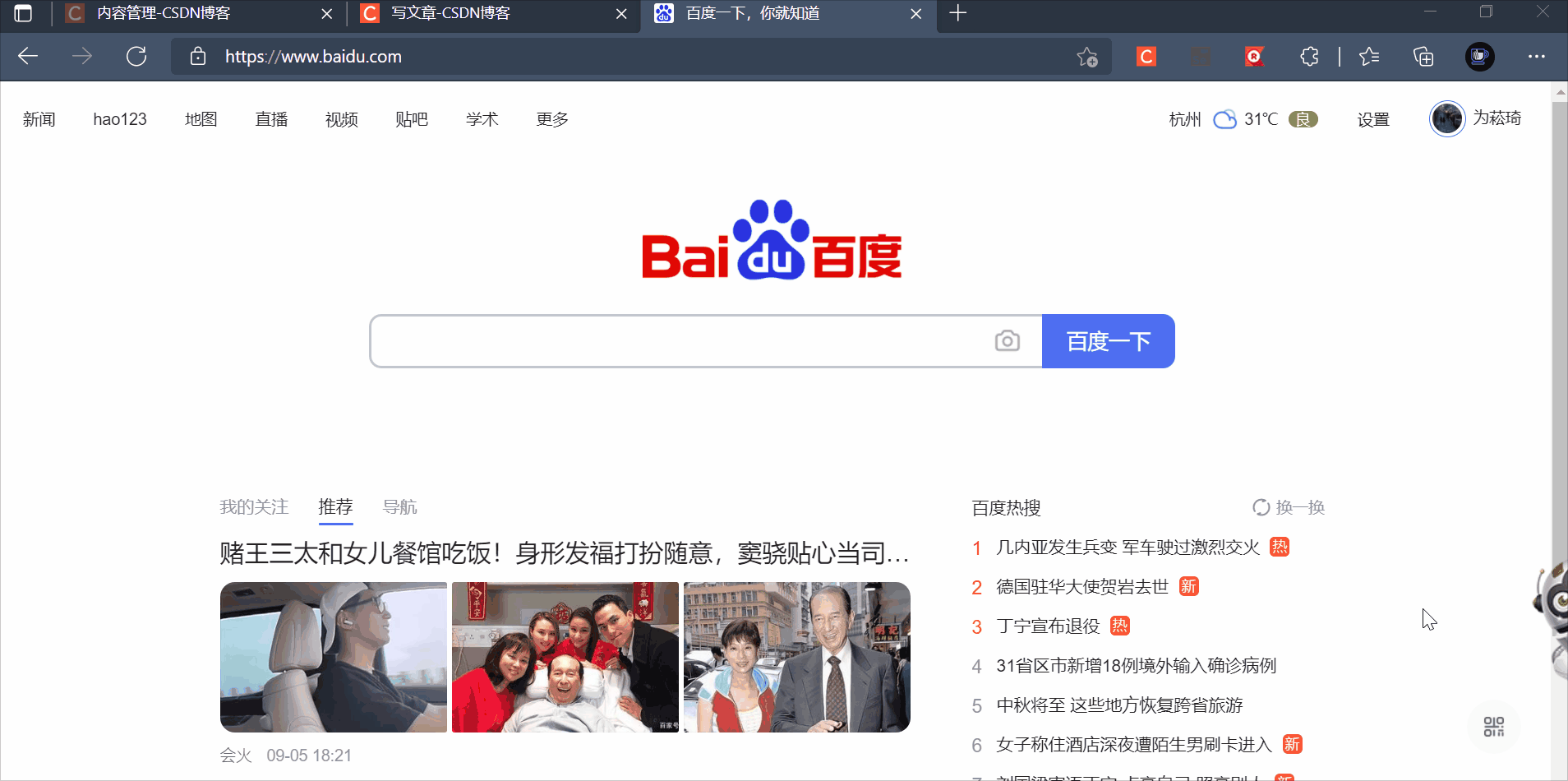Screen dimensions: 1568x781
Task: Open the thumbnail of couple on street
Action: pyautogui.click(x=797, y=657)
